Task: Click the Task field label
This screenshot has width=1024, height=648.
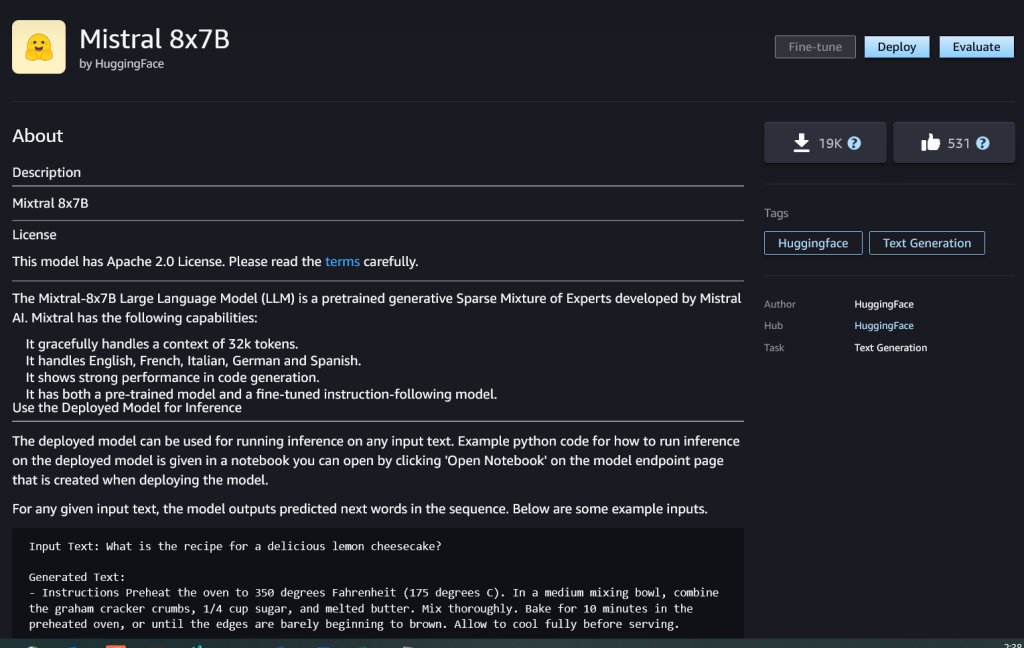Action: click(774, 348)
